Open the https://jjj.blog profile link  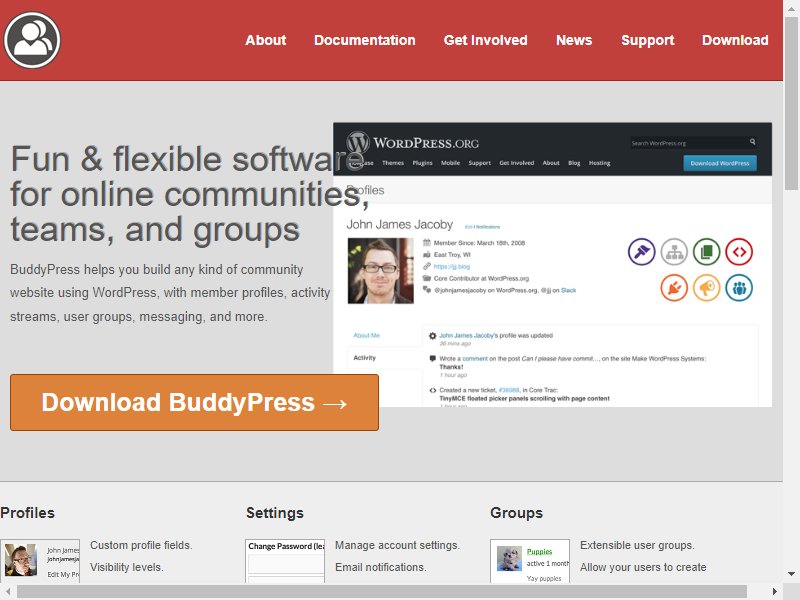coord(452,266)
